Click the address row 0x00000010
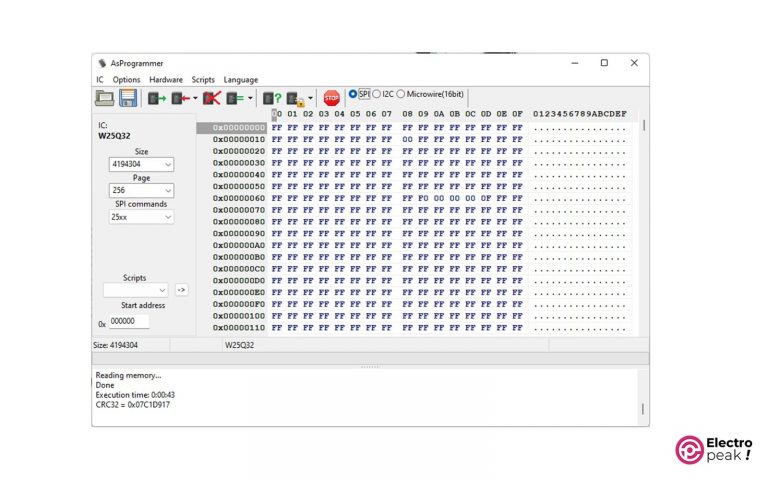 tap(239, 139)
